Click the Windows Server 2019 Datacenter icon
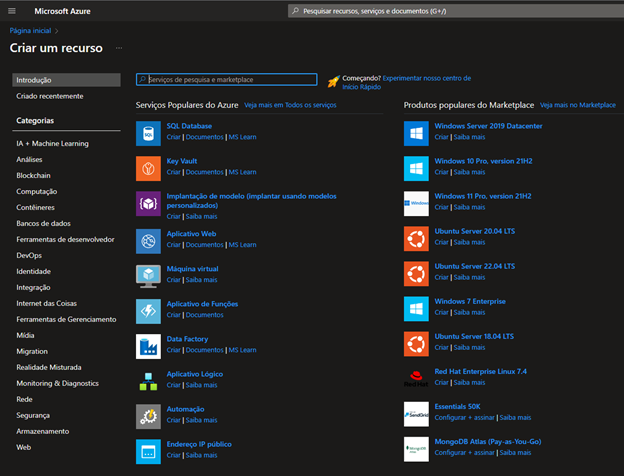Image resolution: width=624 pixels, height=476 pixels. pos(416,133)
